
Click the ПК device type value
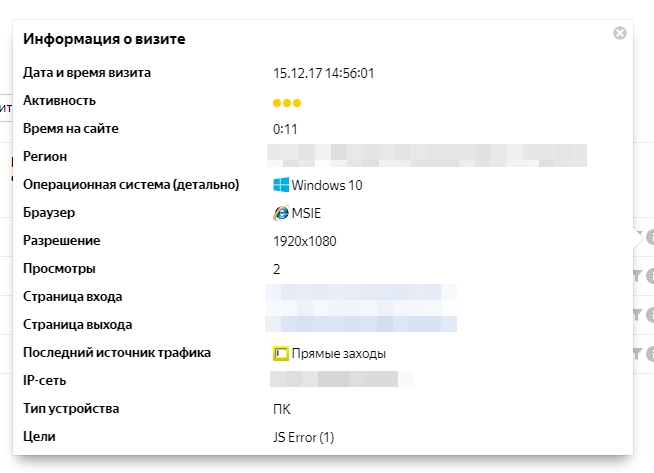[282, 409]
